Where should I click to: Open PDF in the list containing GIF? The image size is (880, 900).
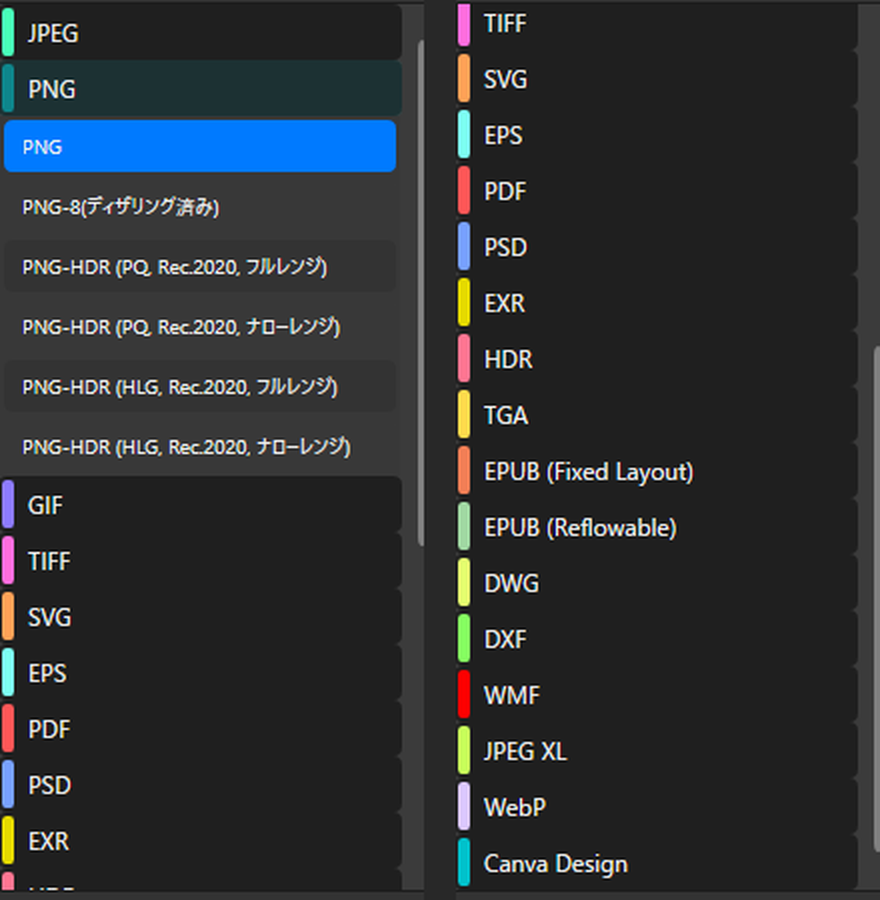[x=201, y=729]
